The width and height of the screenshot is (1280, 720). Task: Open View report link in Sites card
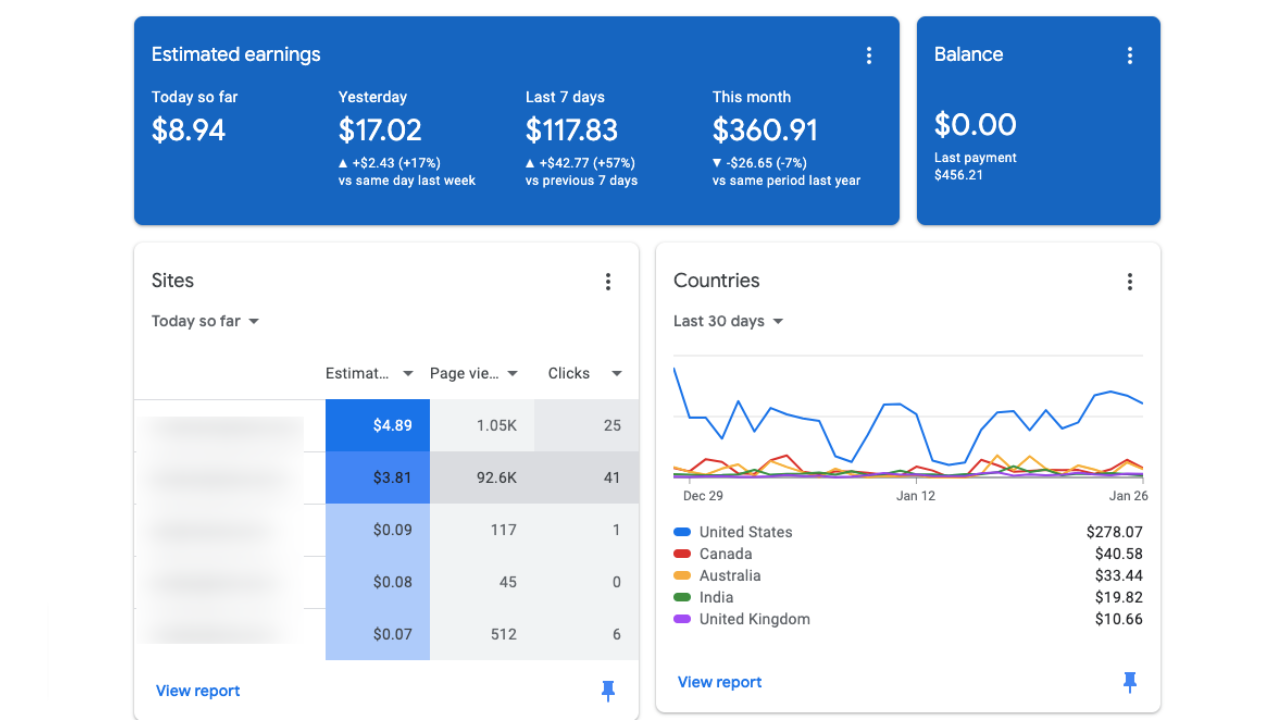click(x=198, y=691)
